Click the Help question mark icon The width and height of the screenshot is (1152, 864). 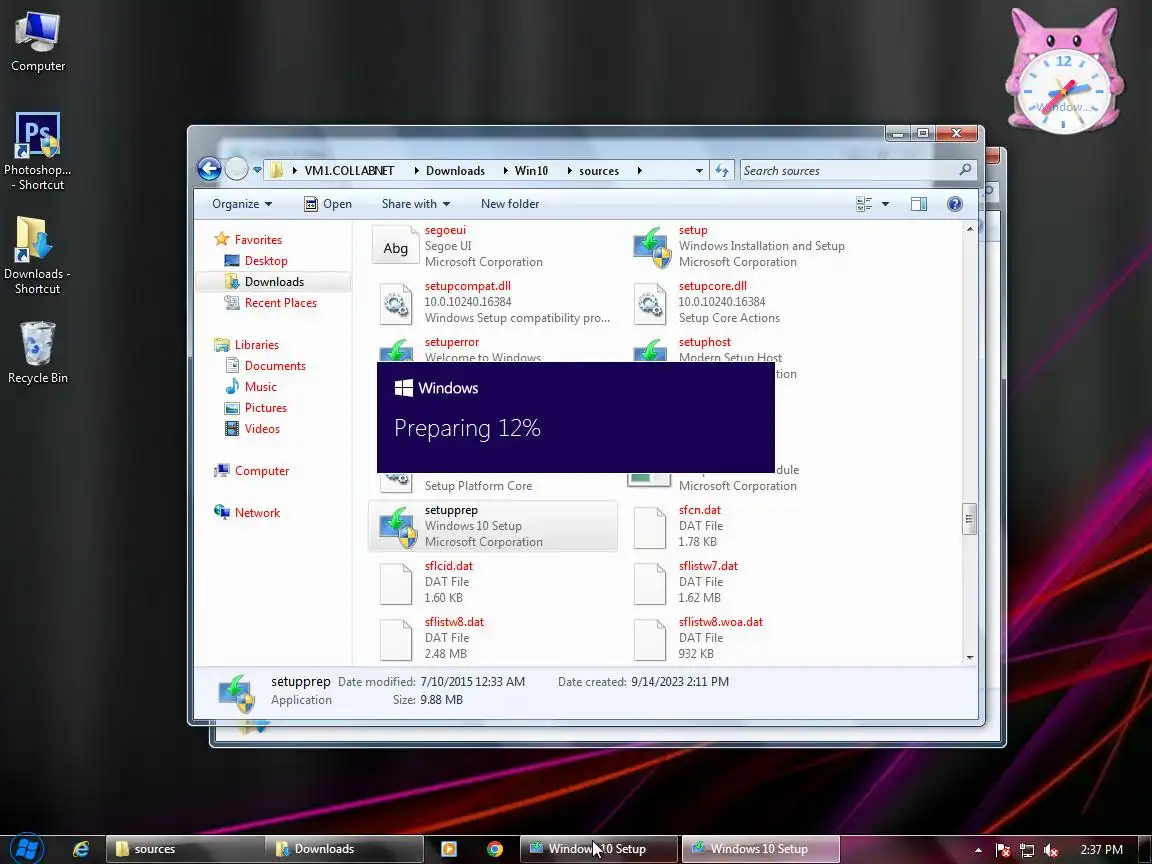tap(954, 204)
